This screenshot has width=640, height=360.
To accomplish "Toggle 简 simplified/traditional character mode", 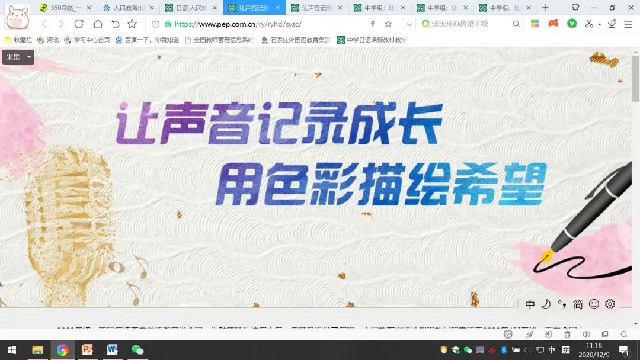I will pyautogui.click(x=578, y=304).
